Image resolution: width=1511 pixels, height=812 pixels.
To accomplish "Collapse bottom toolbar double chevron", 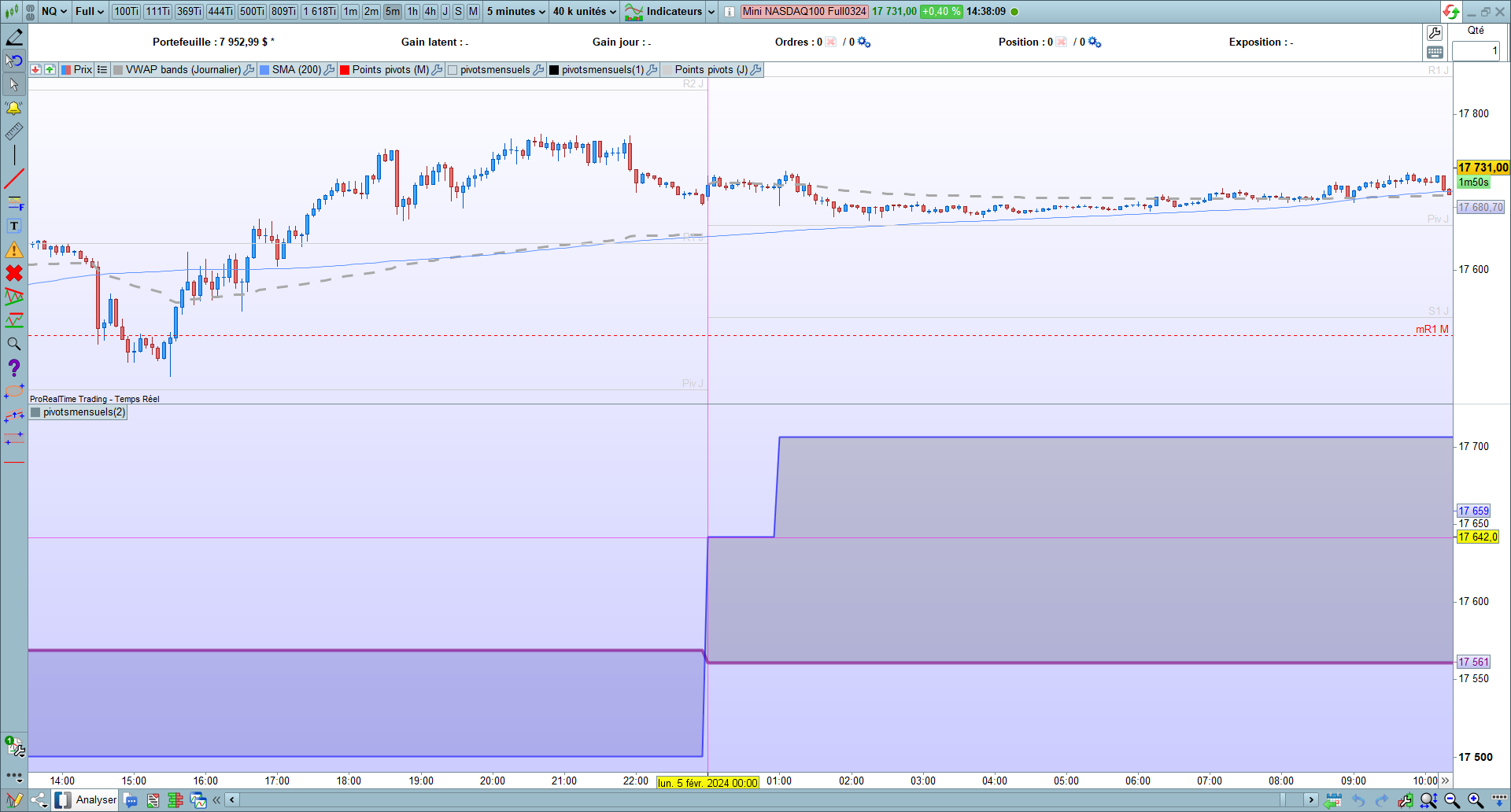I will pyautogui.click(x=216, y=801).
